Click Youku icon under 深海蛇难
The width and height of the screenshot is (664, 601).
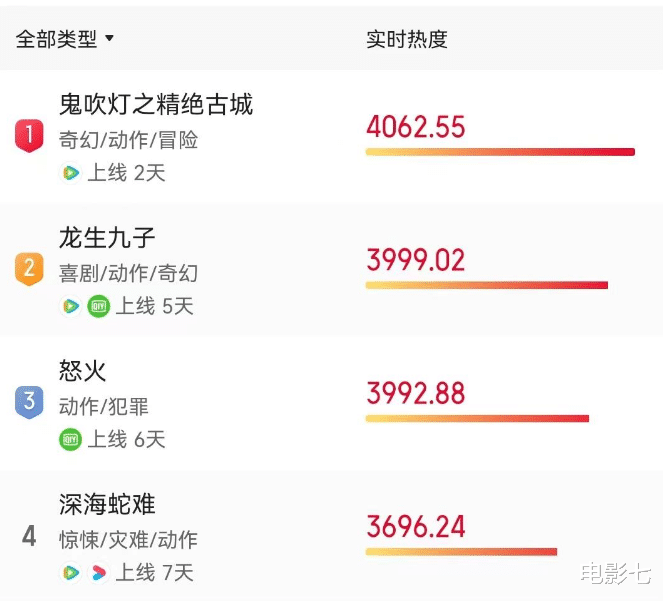coord(99,573)
